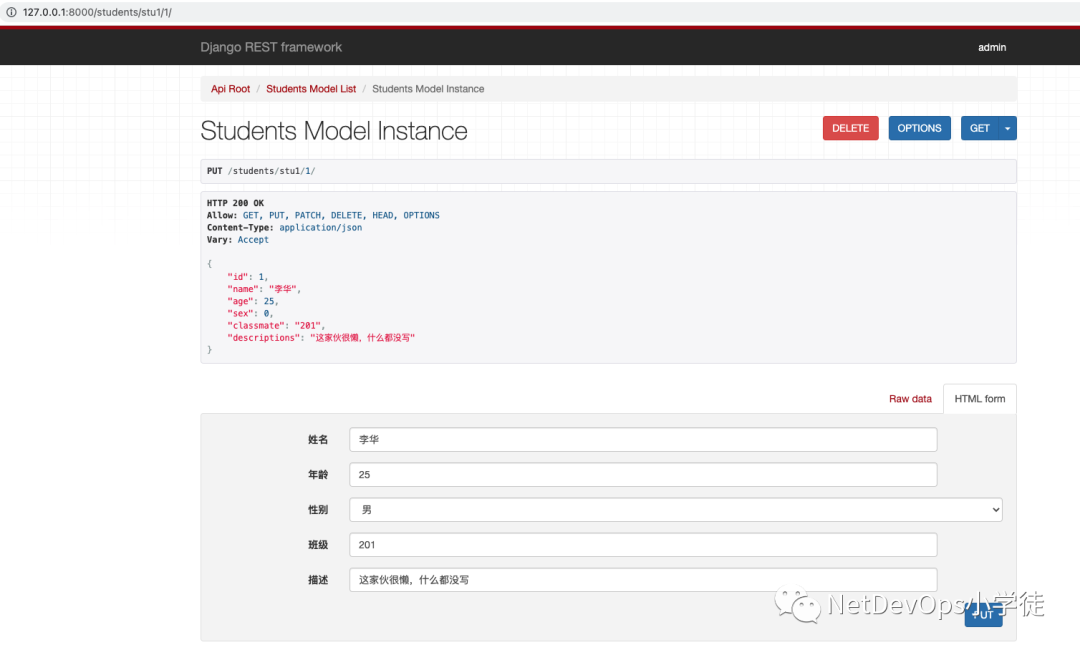The image size is (1080, 655).
Task: Focus the 年龄 input with value 25
Action: click(643, 475)
